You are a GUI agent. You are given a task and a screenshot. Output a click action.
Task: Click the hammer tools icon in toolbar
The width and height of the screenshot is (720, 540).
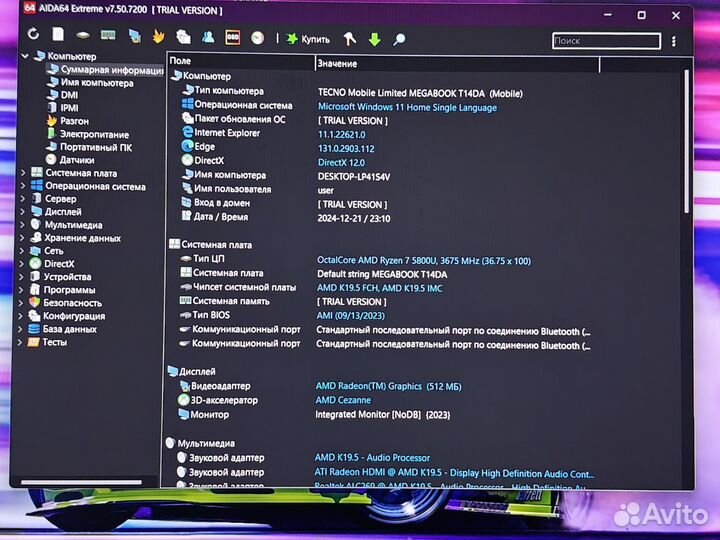click(x=349, y=39)
